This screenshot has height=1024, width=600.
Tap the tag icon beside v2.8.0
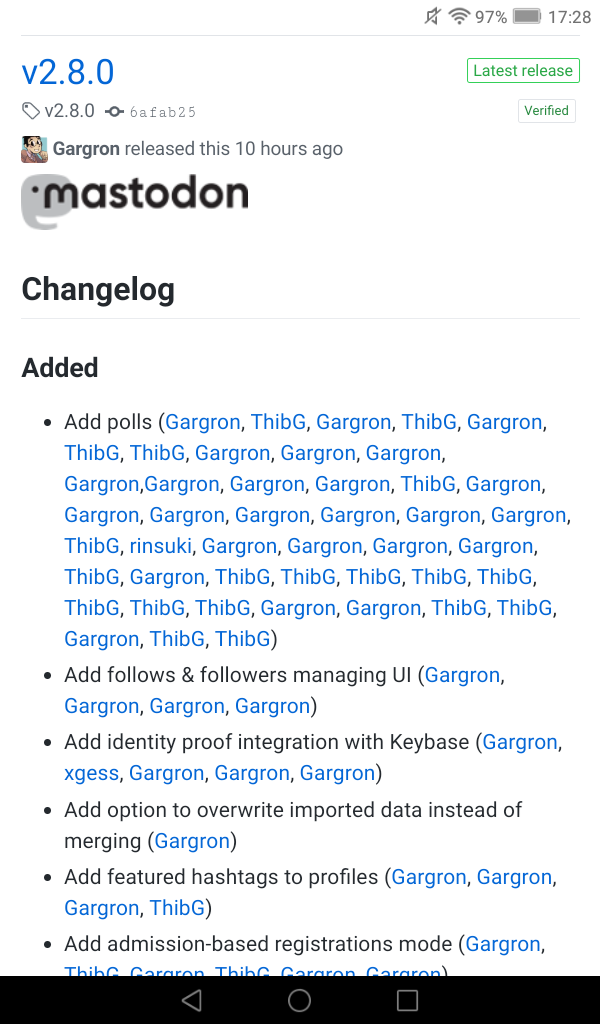[31, 111]
